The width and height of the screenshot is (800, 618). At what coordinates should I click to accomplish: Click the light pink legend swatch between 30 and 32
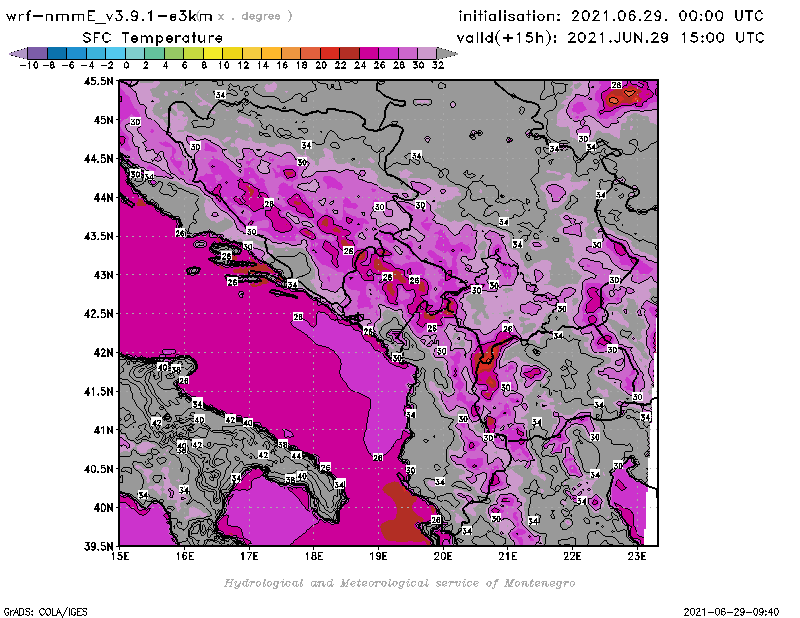[x=427, y=54]
